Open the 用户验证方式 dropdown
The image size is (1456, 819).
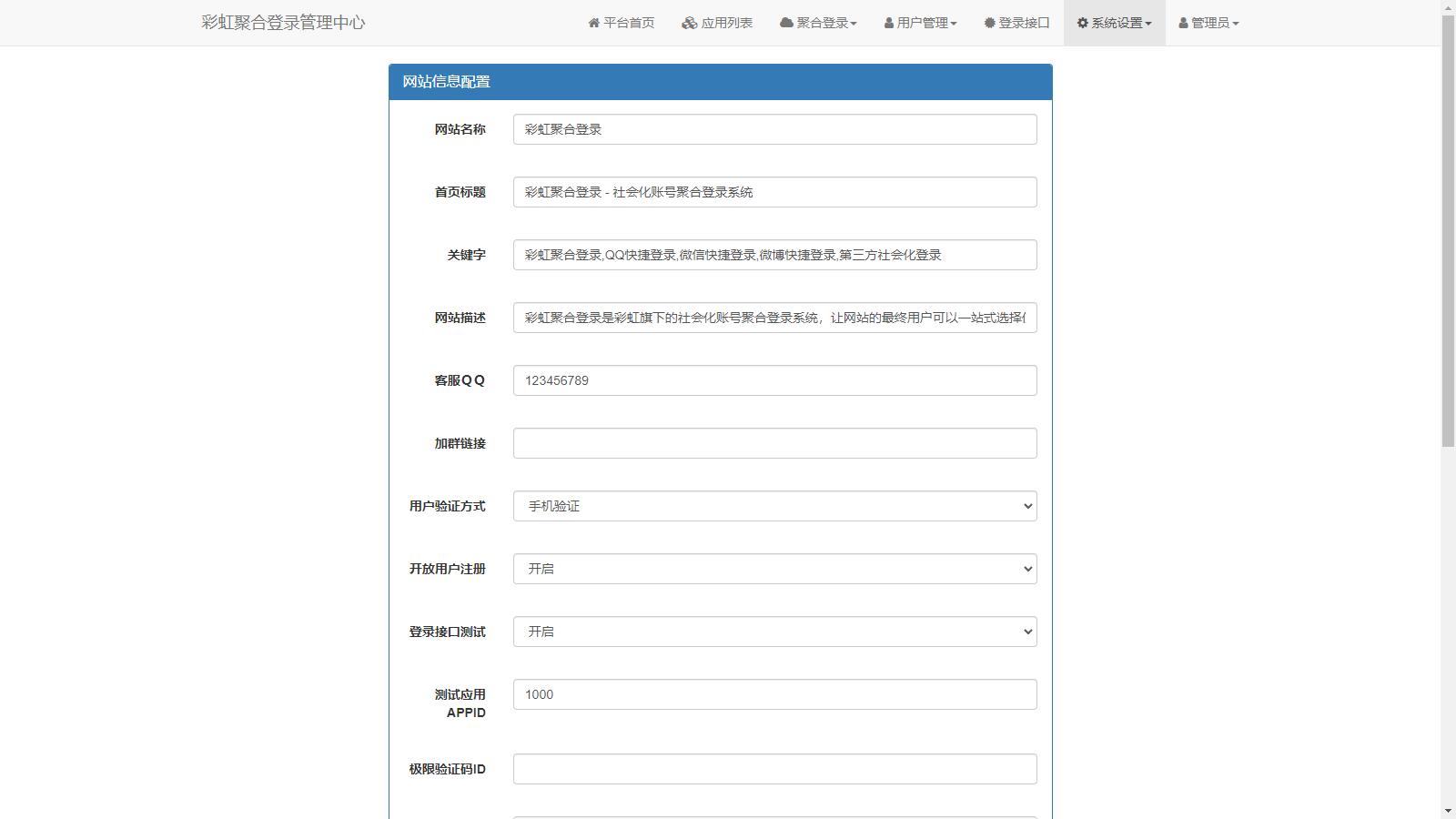[774, 506]
